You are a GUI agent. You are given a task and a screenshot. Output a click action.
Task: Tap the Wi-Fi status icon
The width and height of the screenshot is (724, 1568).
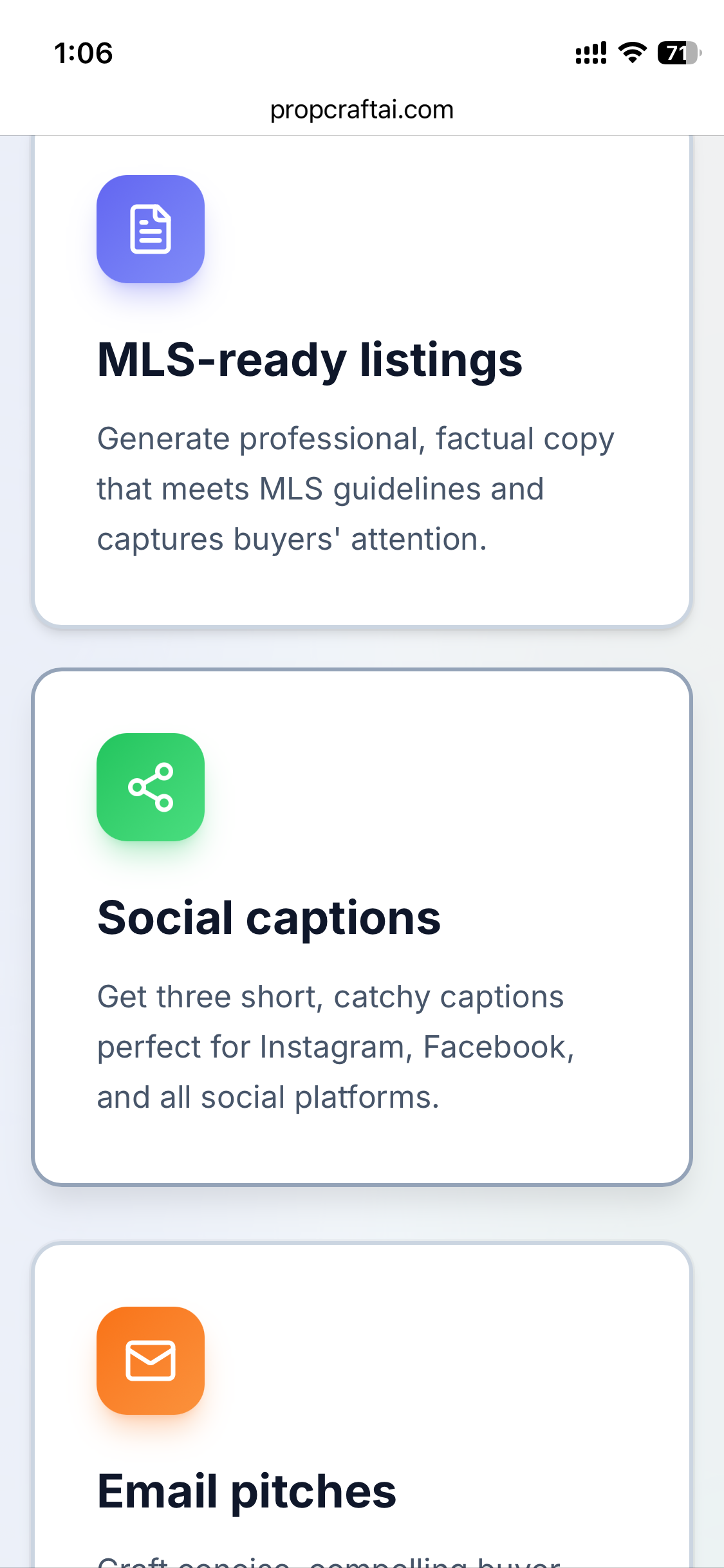pos(633,53)
